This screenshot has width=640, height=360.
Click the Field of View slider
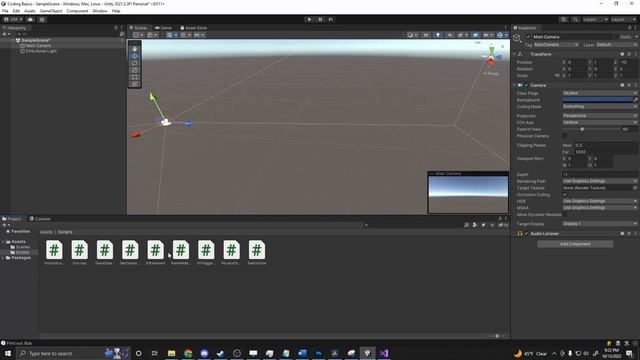point(591,129)
